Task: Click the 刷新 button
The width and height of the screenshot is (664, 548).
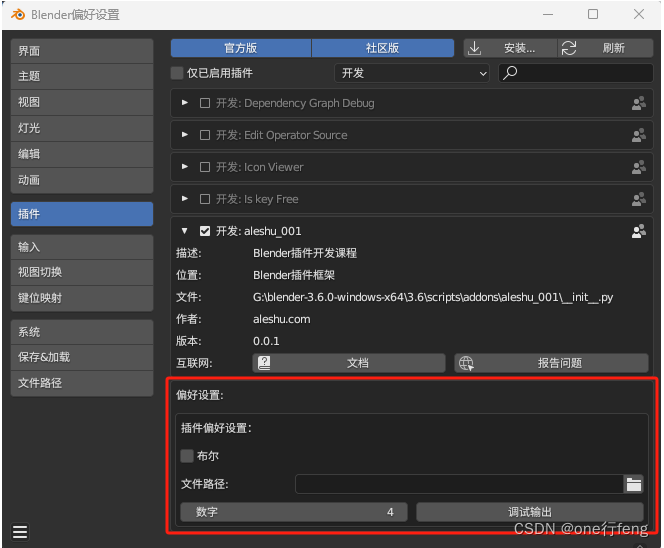Action: pyautogui.click(x=606, y=48)
